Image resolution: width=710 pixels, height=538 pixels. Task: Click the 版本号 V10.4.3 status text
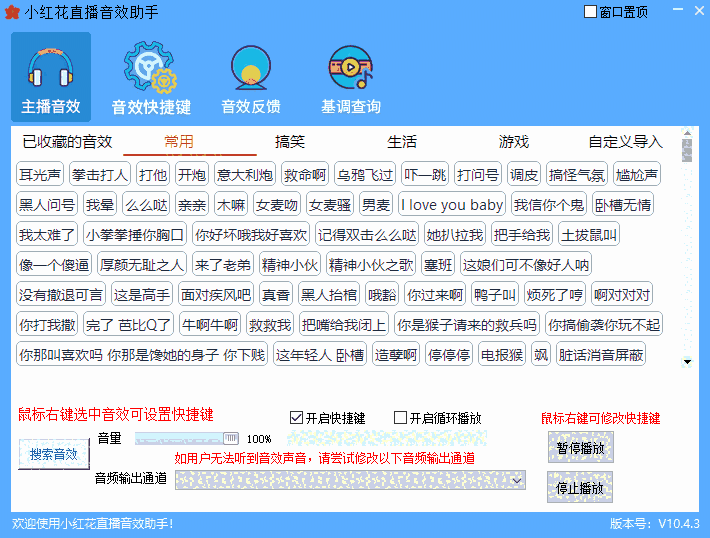click(654, 524)
